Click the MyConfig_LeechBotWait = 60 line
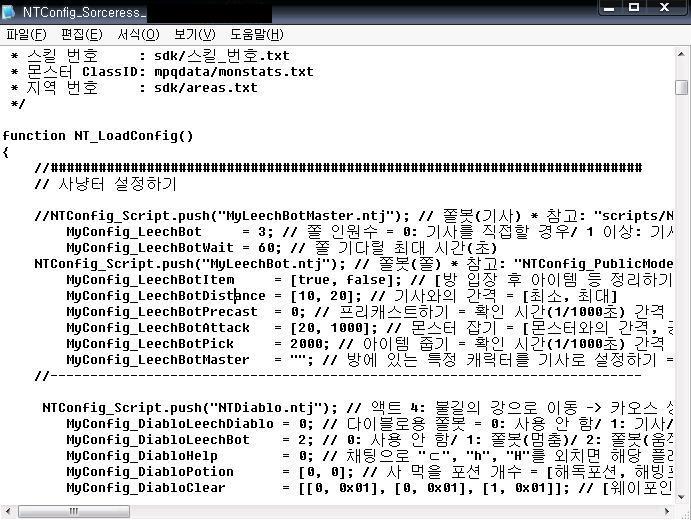The height and width of the screenshot is (520, 691). coord(282,248)
